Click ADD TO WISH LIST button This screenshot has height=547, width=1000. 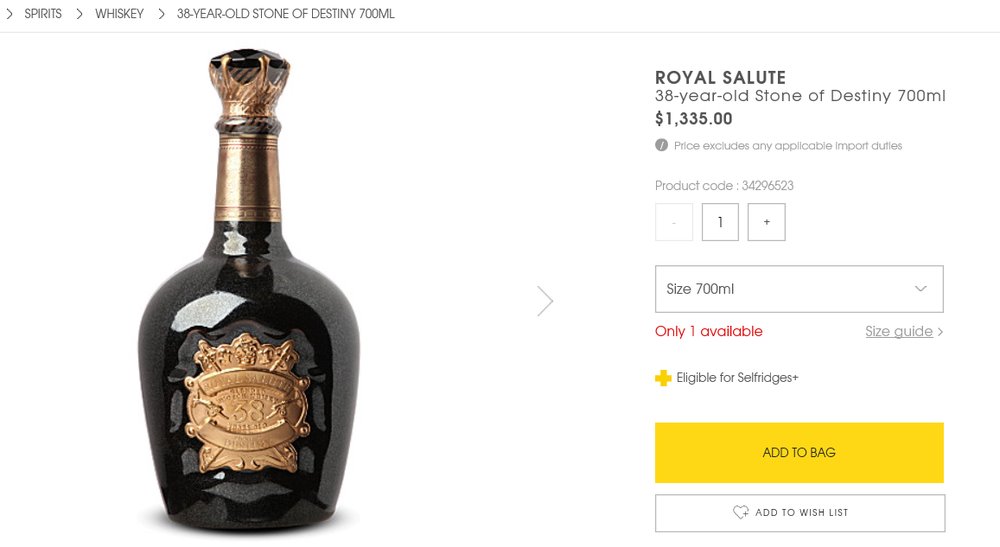799,513
